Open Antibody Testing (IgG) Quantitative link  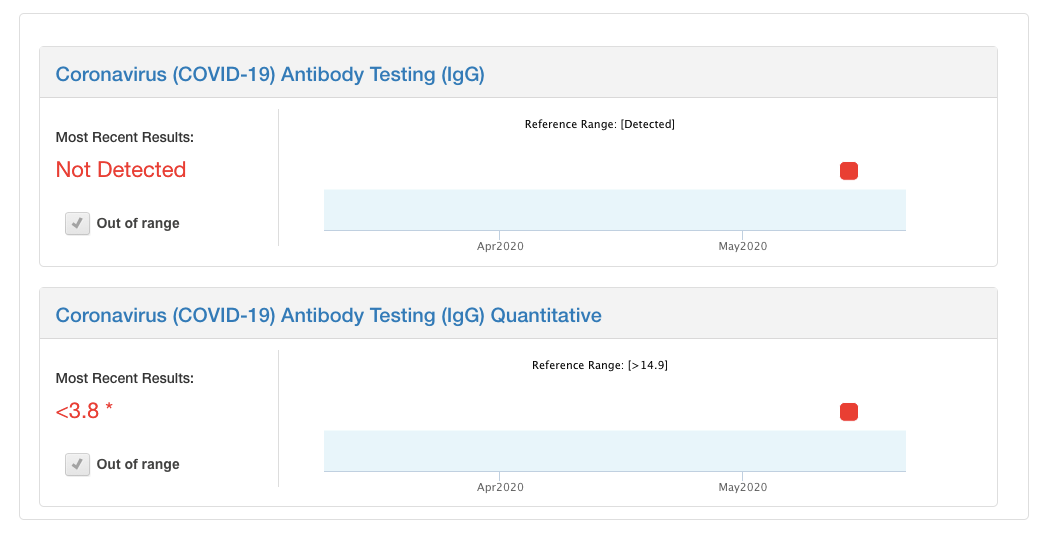[328, 315]
